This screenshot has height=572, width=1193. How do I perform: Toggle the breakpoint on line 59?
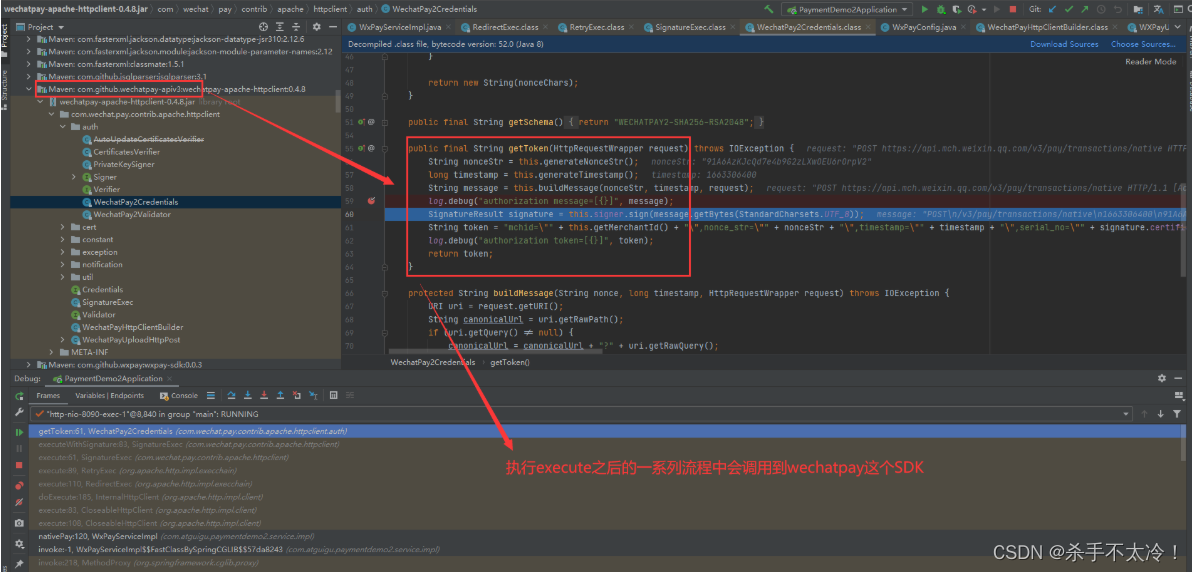click(371, 201)
